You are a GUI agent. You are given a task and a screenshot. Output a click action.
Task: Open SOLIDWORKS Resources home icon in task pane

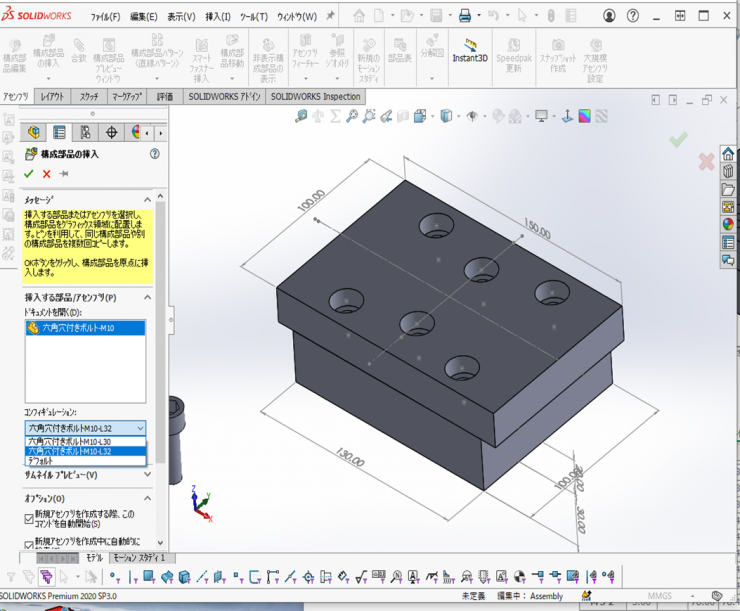[728, 153]
